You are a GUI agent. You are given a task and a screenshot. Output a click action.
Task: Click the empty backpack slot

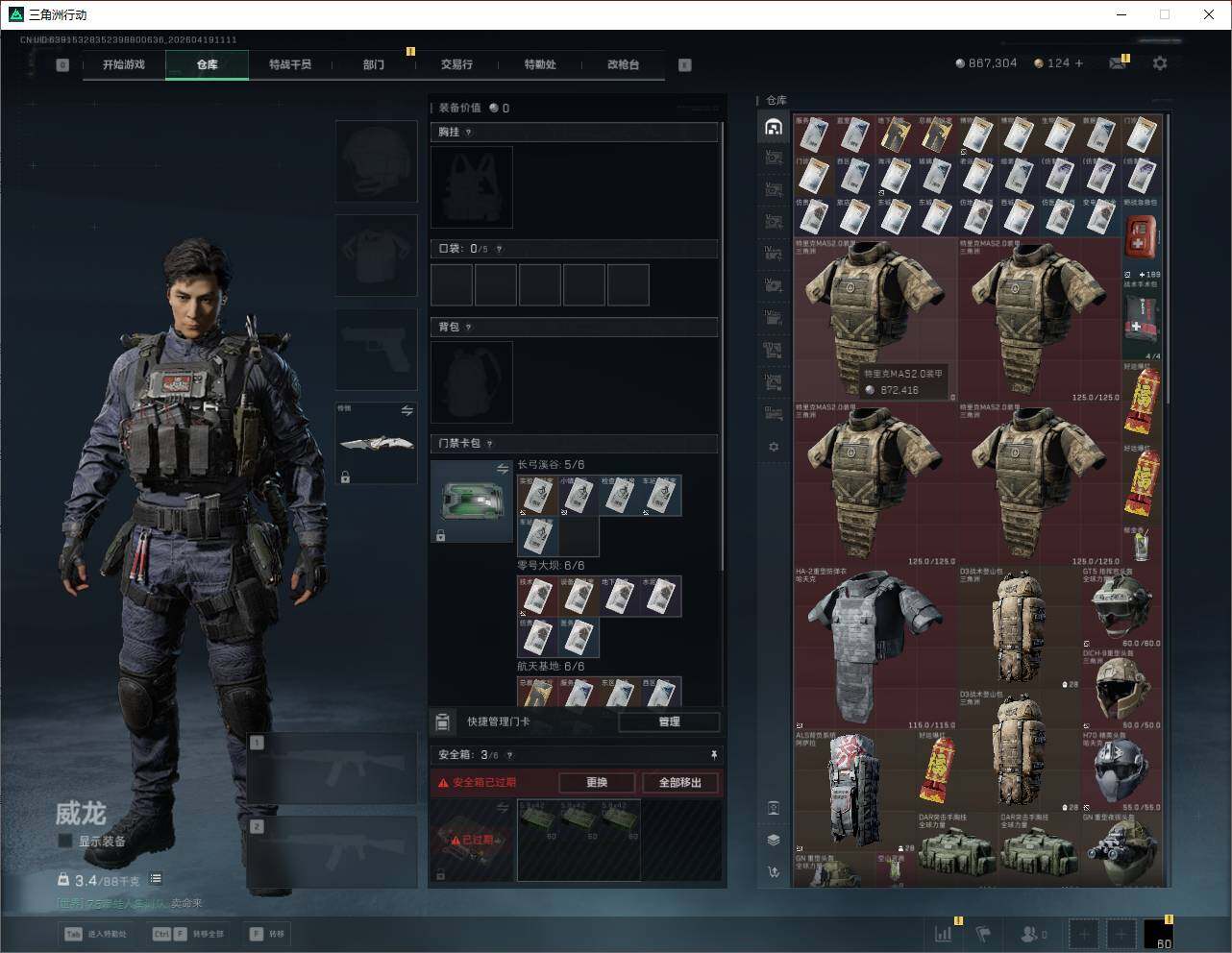[472, 382]
